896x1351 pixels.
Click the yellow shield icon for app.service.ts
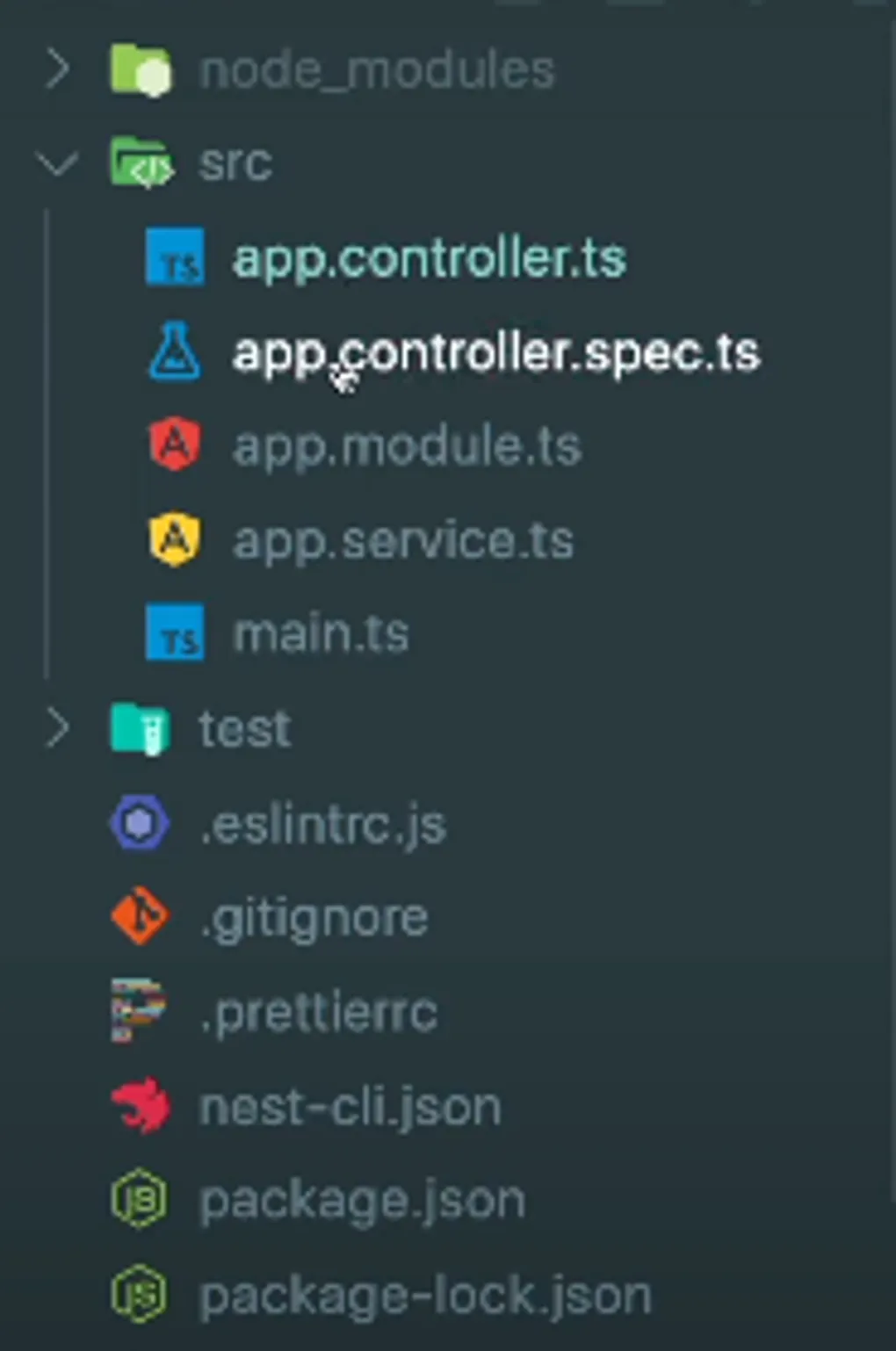tap(175, 538)
